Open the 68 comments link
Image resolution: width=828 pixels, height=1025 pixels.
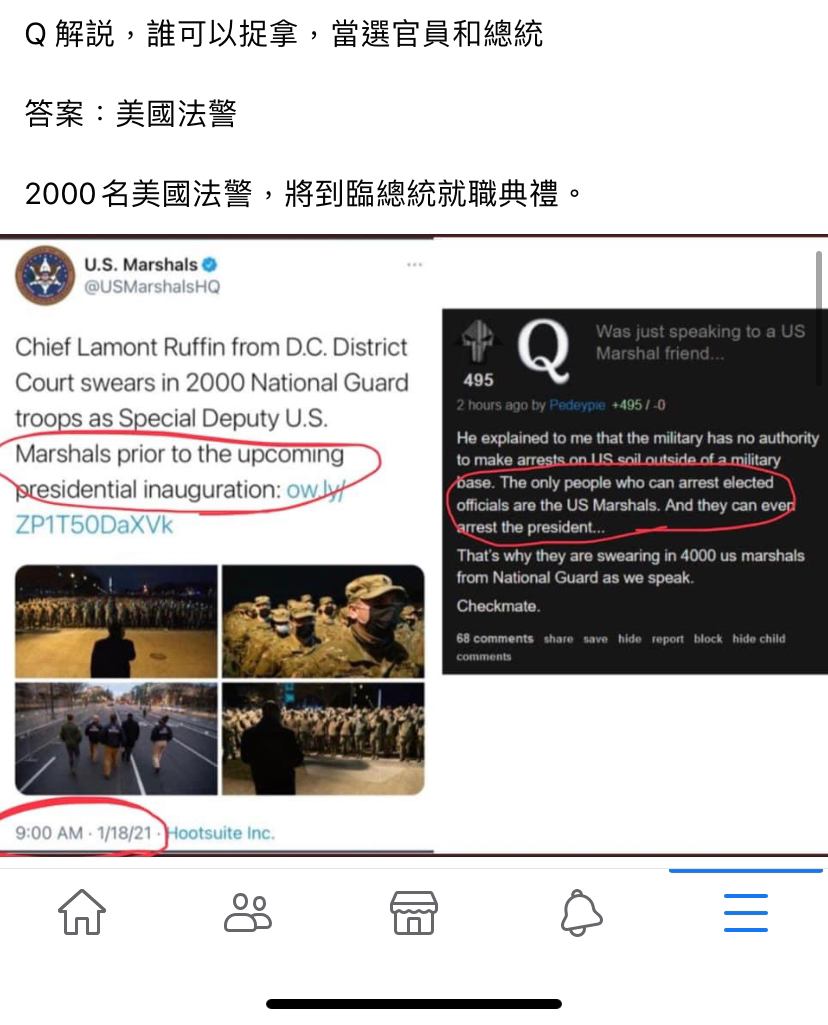(495, 638)
